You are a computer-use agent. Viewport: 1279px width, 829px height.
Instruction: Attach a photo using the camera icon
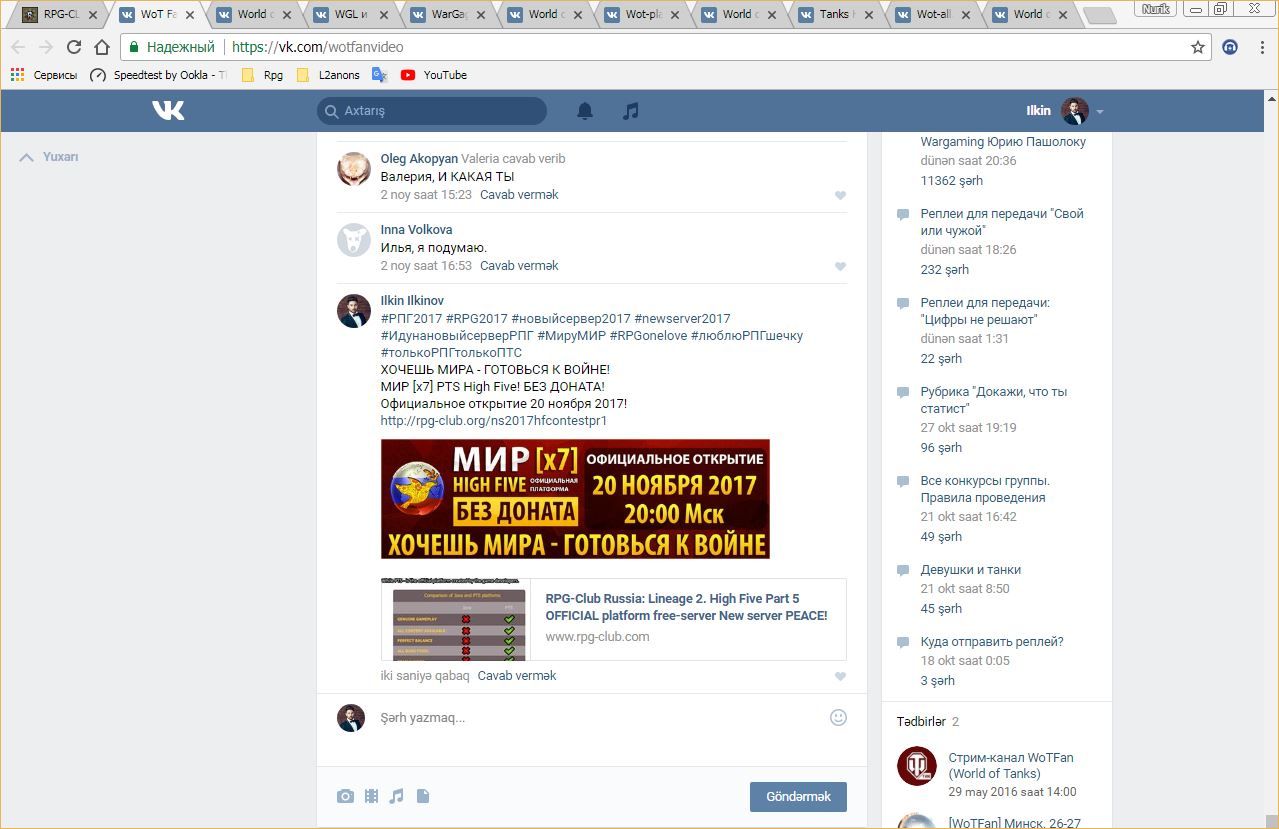click(345, 796)
